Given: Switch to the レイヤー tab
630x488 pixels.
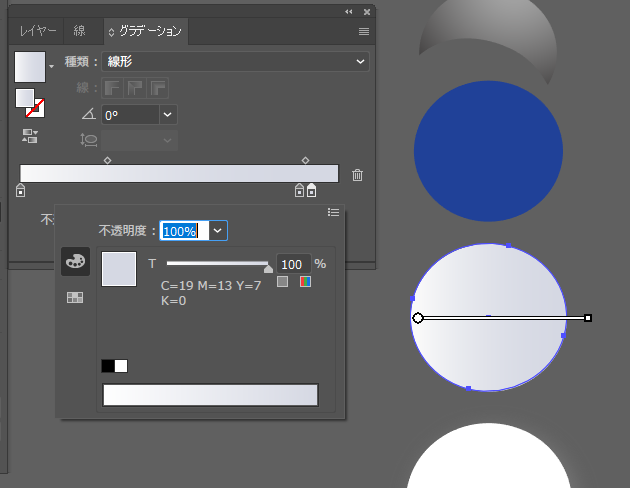Looking at the screenshot, I should tap(37, 31).
